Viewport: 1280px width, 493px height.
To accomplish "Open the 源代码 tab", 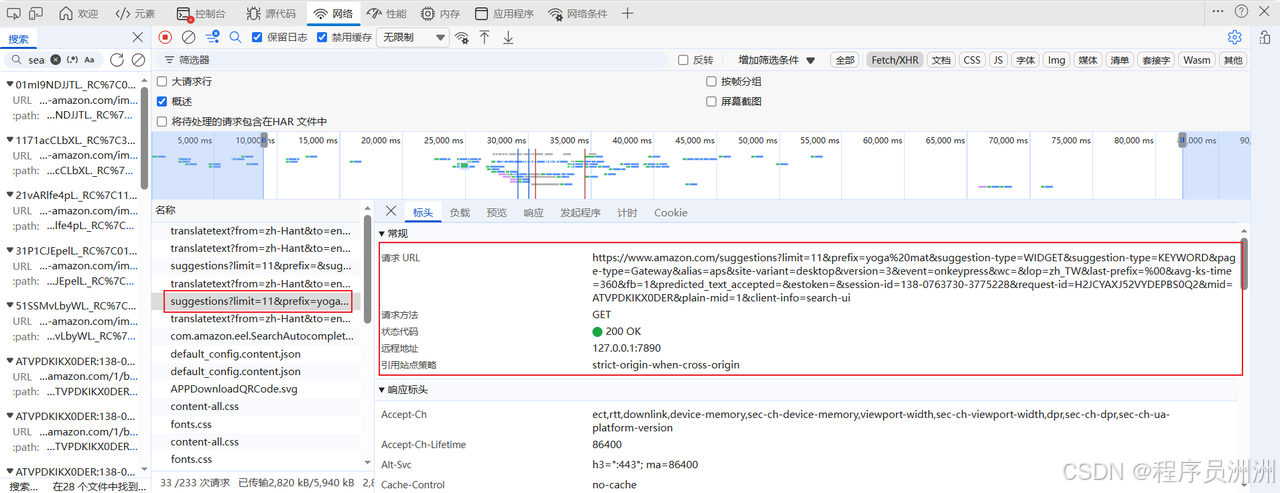I will pos(270,14).
